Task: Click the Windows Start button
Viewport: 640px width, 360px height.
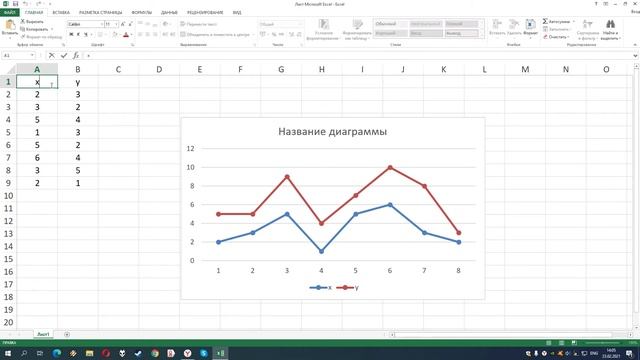Action: (x=7, y=353)
